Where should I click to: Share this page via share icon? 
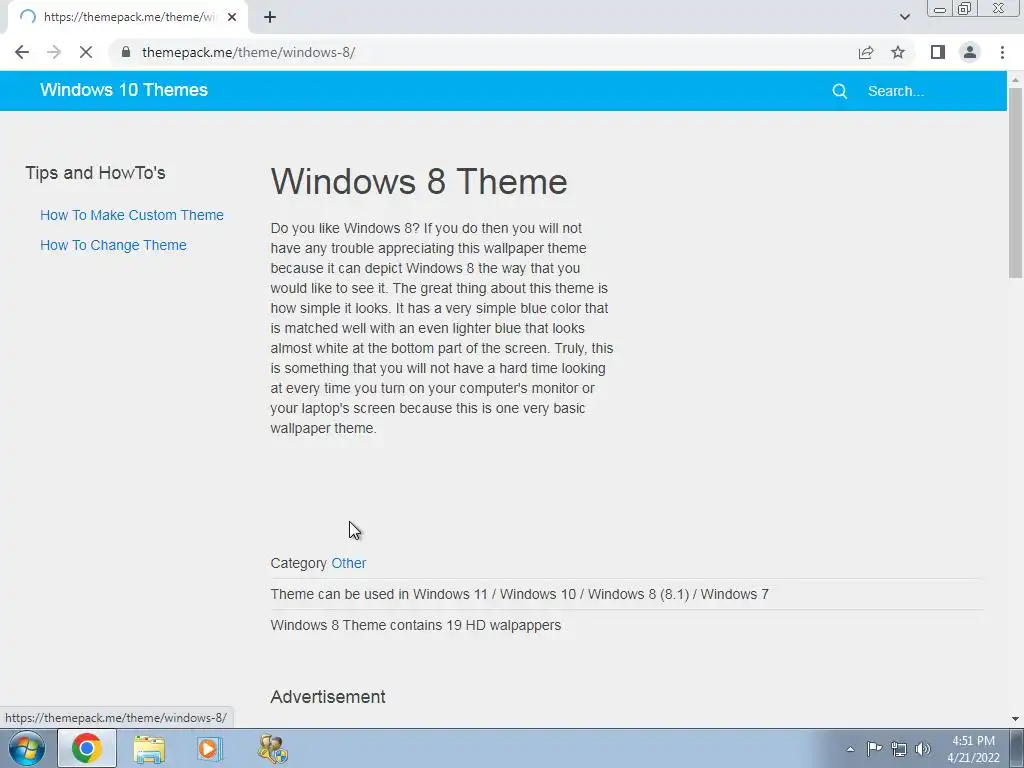click(x=866, y=52)
